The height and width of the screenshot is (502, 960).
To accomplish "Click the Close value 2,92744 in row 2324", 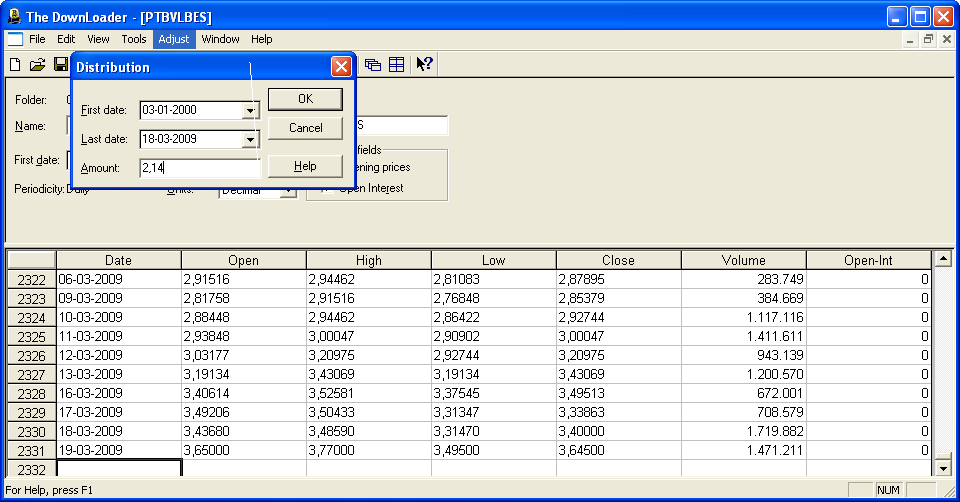I will point(618,317).
